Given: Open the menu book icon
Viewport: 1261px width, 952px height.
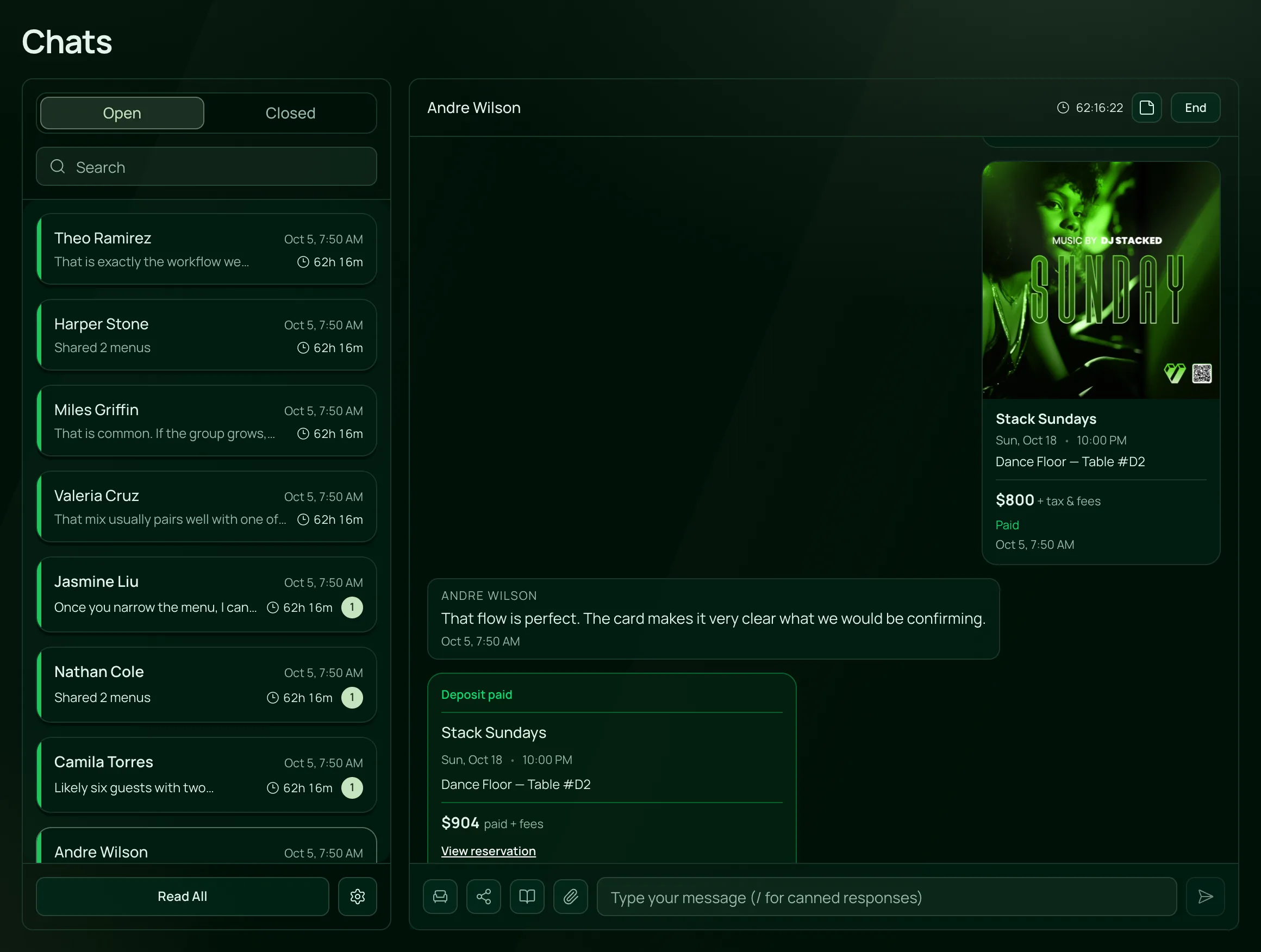Looking at the screenshot, I should 527,896.
